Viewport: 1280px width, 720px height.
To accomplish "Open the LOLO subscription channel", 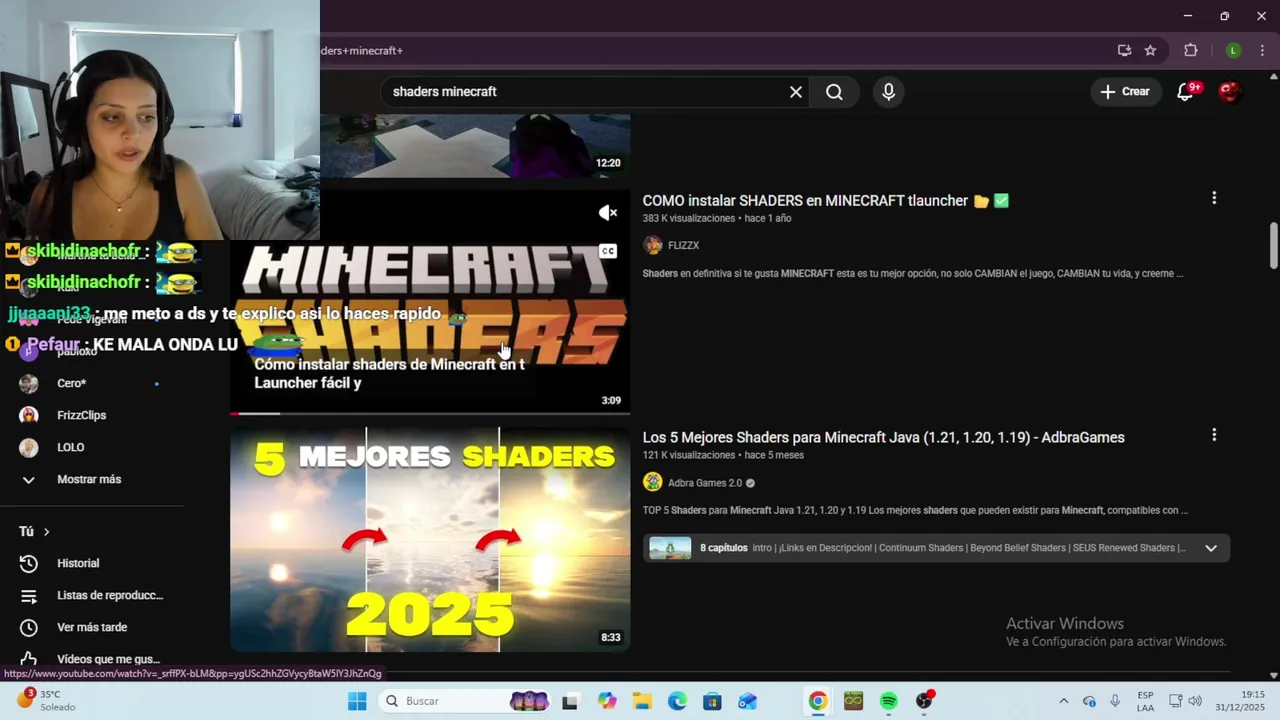I will point(70,447).
